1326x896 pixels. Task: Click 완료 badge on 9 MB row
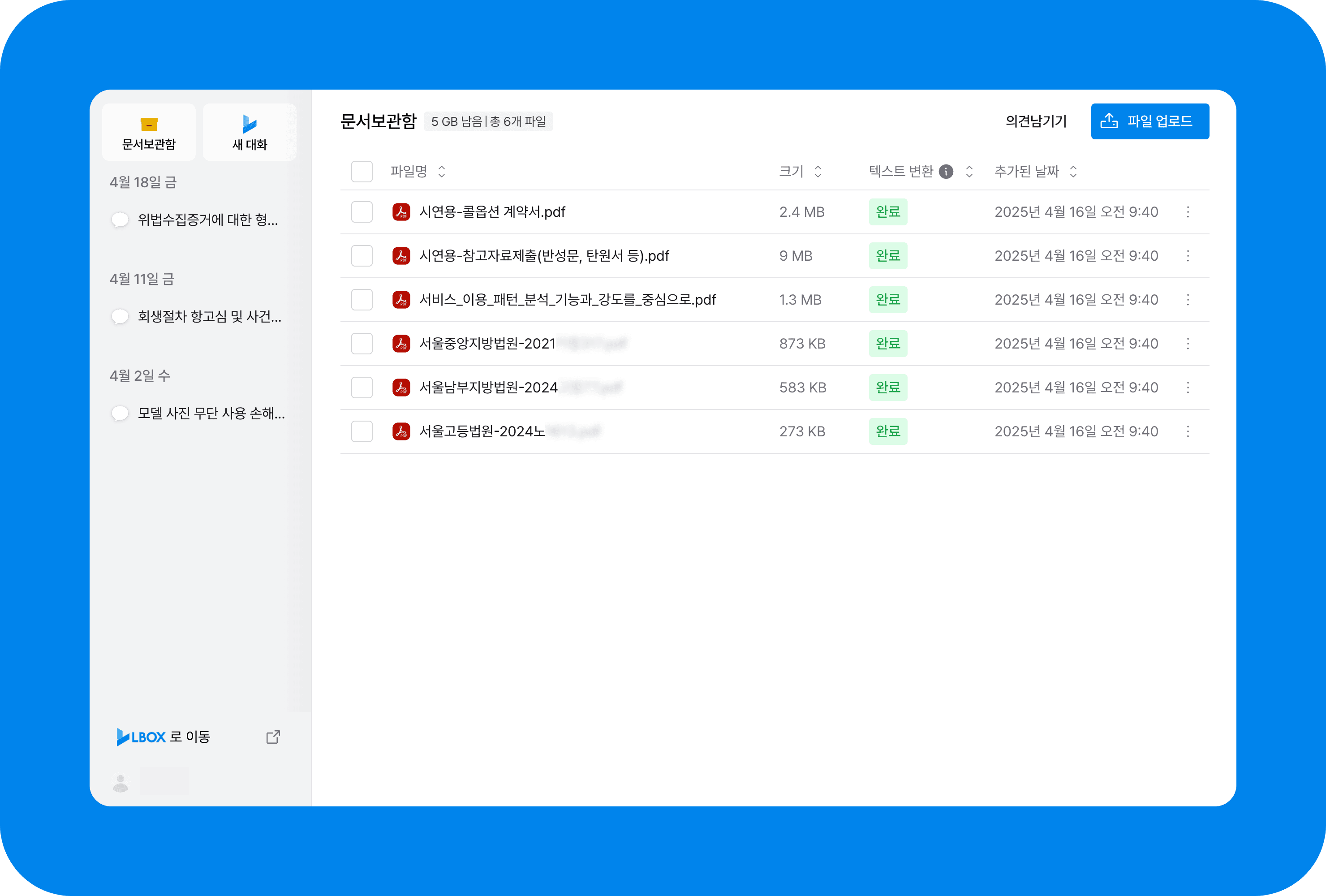click(888, 256)
